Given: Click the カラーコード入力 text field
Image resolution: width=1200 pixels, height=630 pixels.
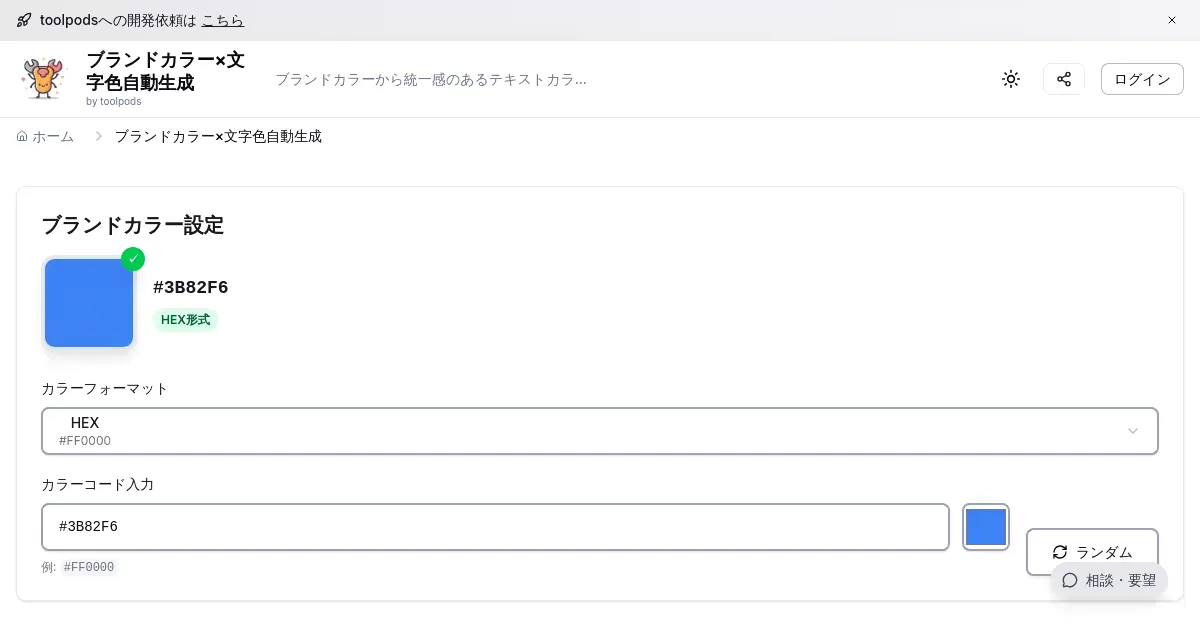Looking at the screenshot, I should coord(495,527).
